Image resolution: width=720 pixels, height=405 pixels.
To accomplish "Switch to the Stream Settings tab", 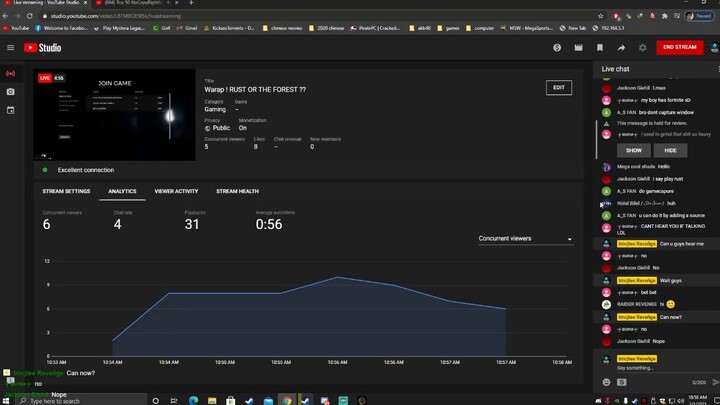I will (x=66, y=191).
